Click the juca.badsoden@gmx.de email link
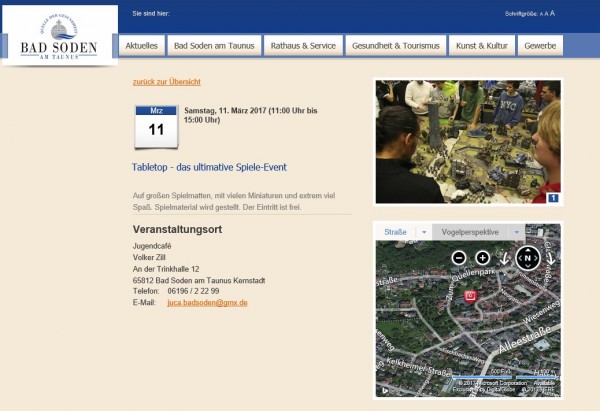This screenshot has height=411, width=600. pyautogui.click(x=207, y=302)
